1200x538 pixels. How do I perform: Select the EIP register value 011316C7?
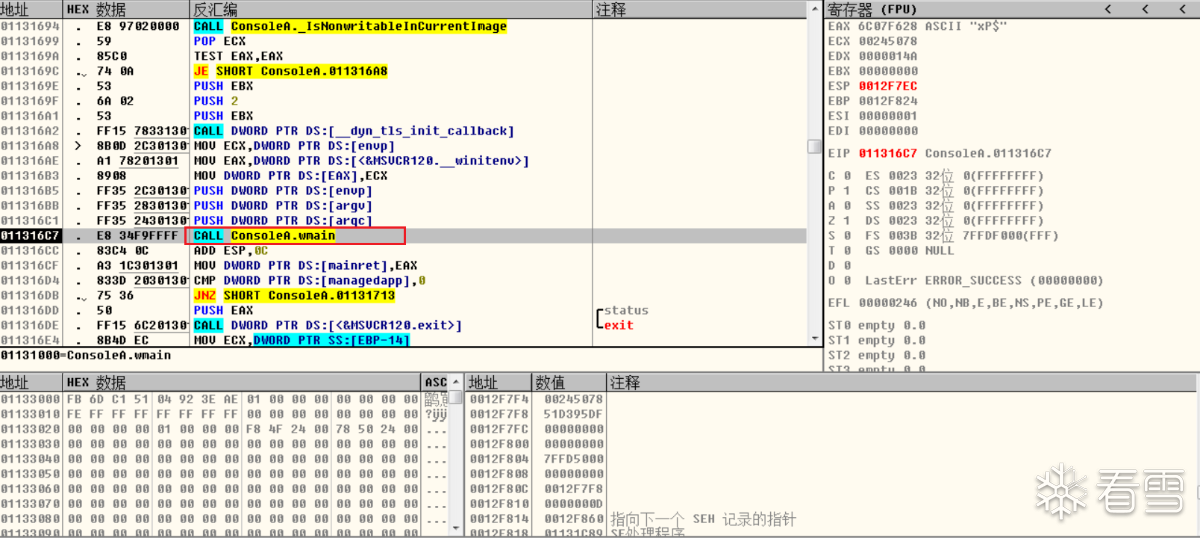(886, 153)
